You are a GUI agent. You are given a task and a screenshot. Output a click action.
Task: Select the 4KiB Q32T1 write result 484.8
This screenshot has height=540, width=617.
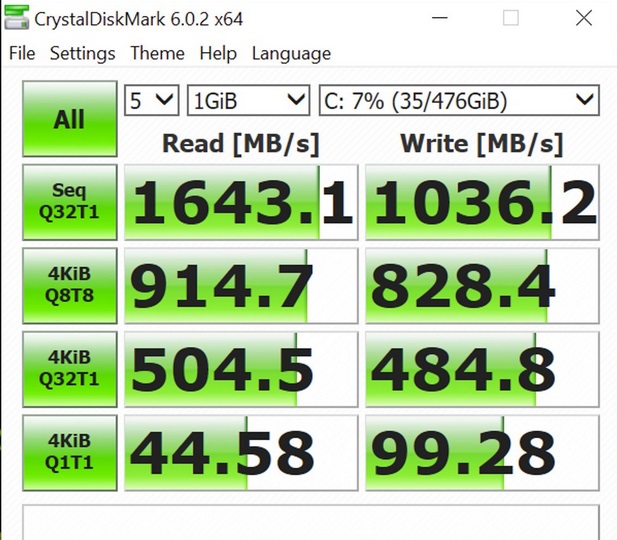pyautogui.click(x=482, y=369)
